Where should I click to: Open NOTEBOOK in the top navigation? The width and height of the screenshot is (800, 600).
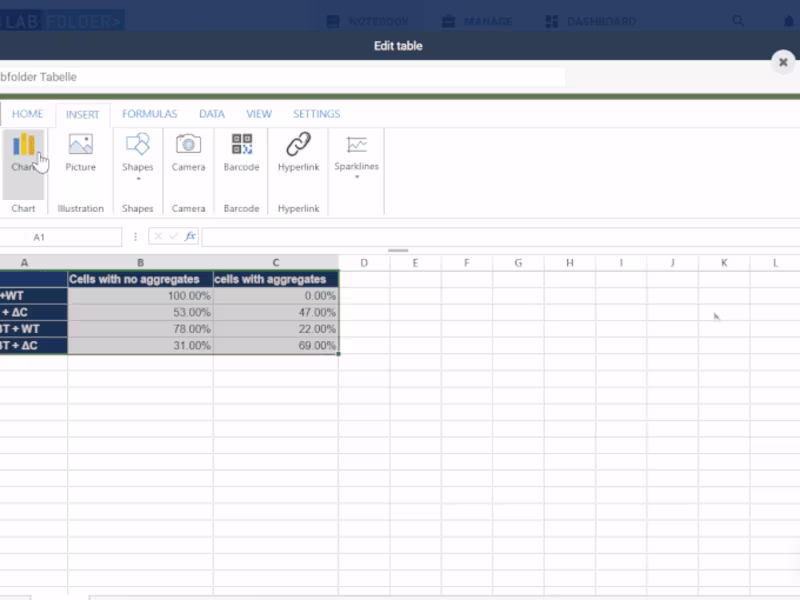tap(367, 21)
